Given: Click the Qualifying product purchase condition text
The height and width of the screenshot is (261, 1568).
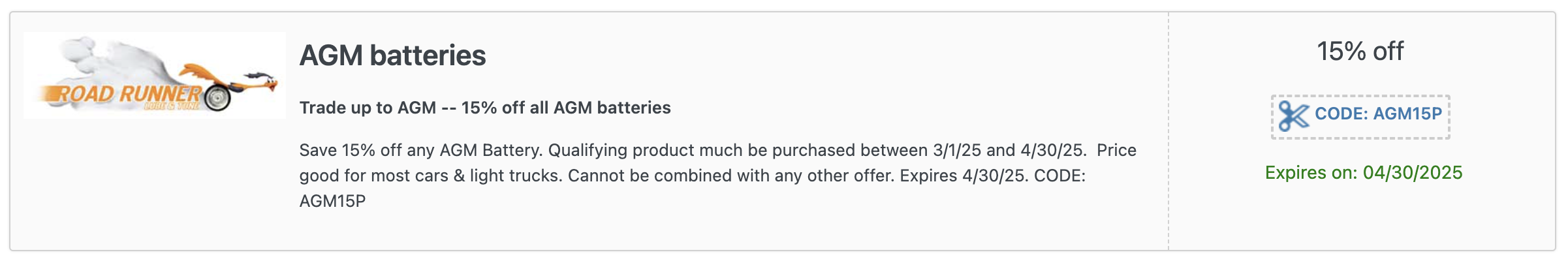Looking at the screenshot, I should click(x=817, y=150).
